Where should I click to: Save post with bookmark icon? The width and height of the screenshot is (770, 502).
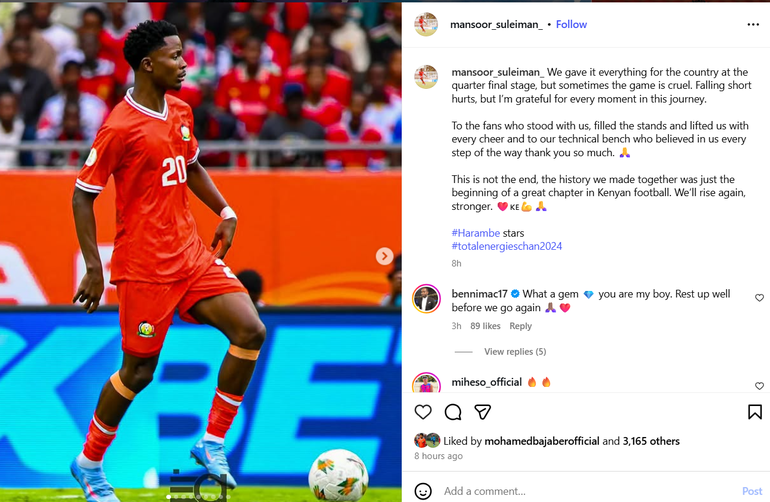point(755,412)
